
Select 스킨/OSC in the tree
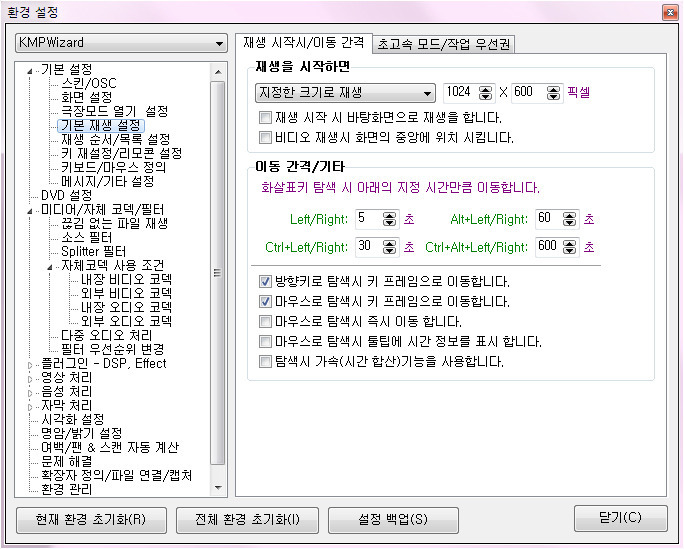[89, 83]
